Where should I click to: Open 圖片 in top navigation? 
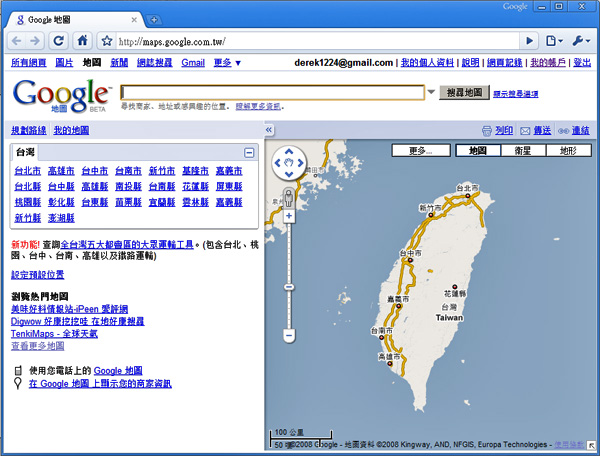tap(64, 62)
